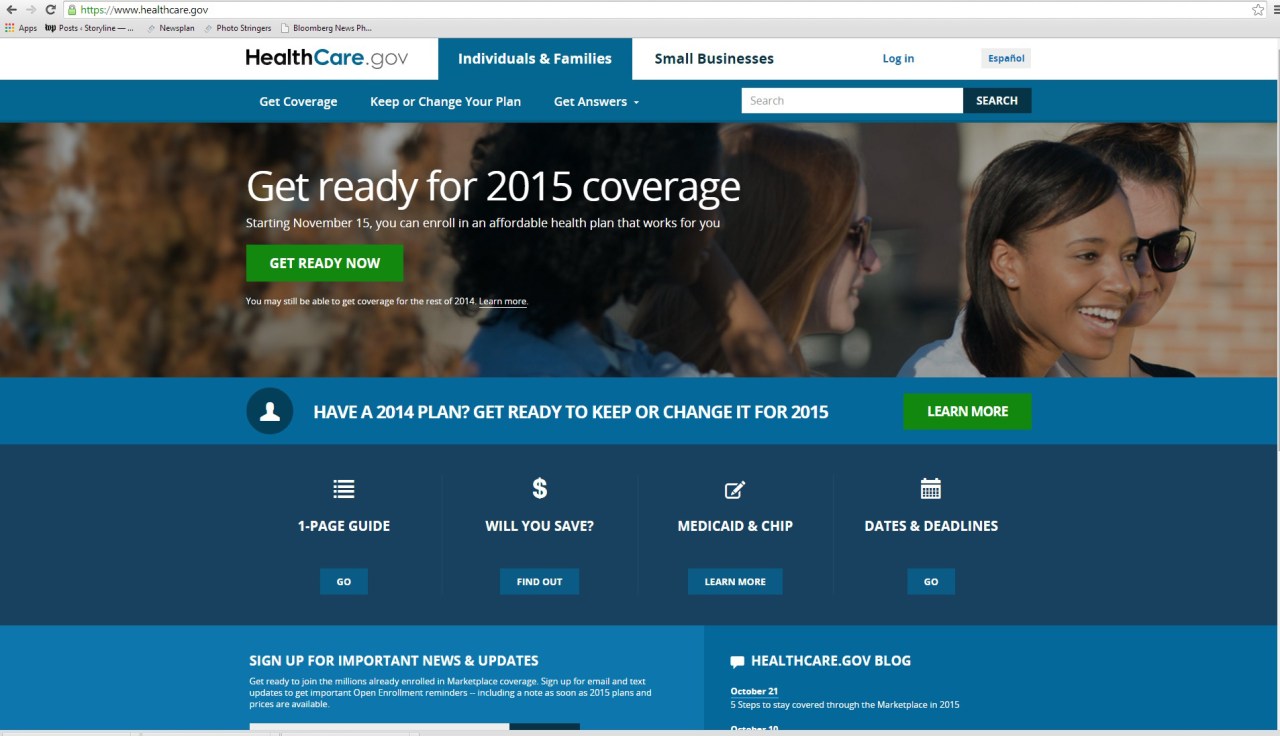Click the Log in link
Image resolution: width=1280 pixels, height=736 pixels.
point(898,59)
